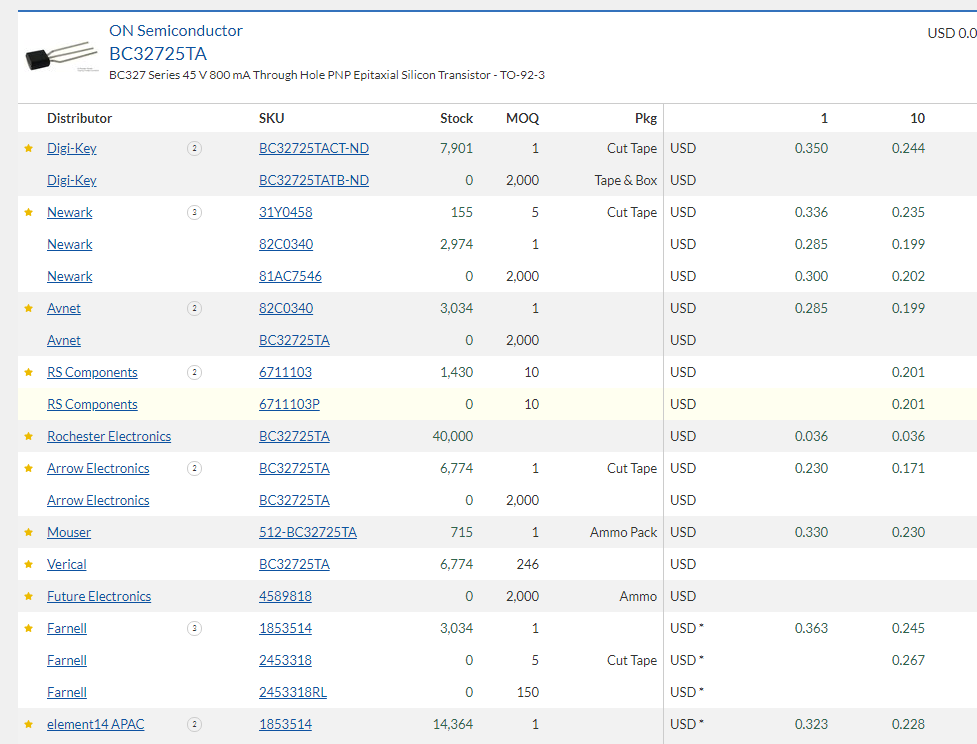Click the star icon beside RS Components 6711103
Screen dimensions: 977x744
coord(29,373)
